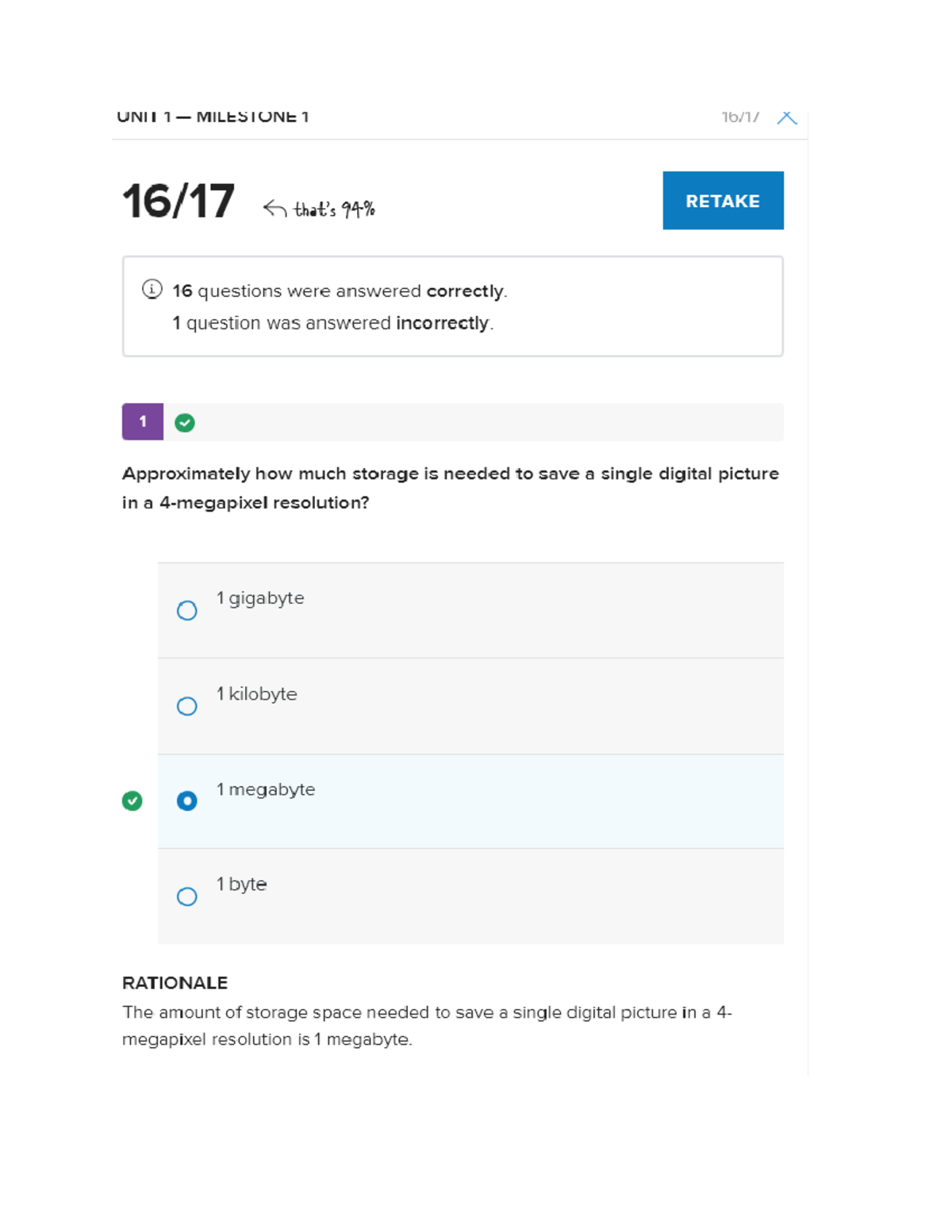Click the handwritten "that's 94%" note

[x=334, y=209]
